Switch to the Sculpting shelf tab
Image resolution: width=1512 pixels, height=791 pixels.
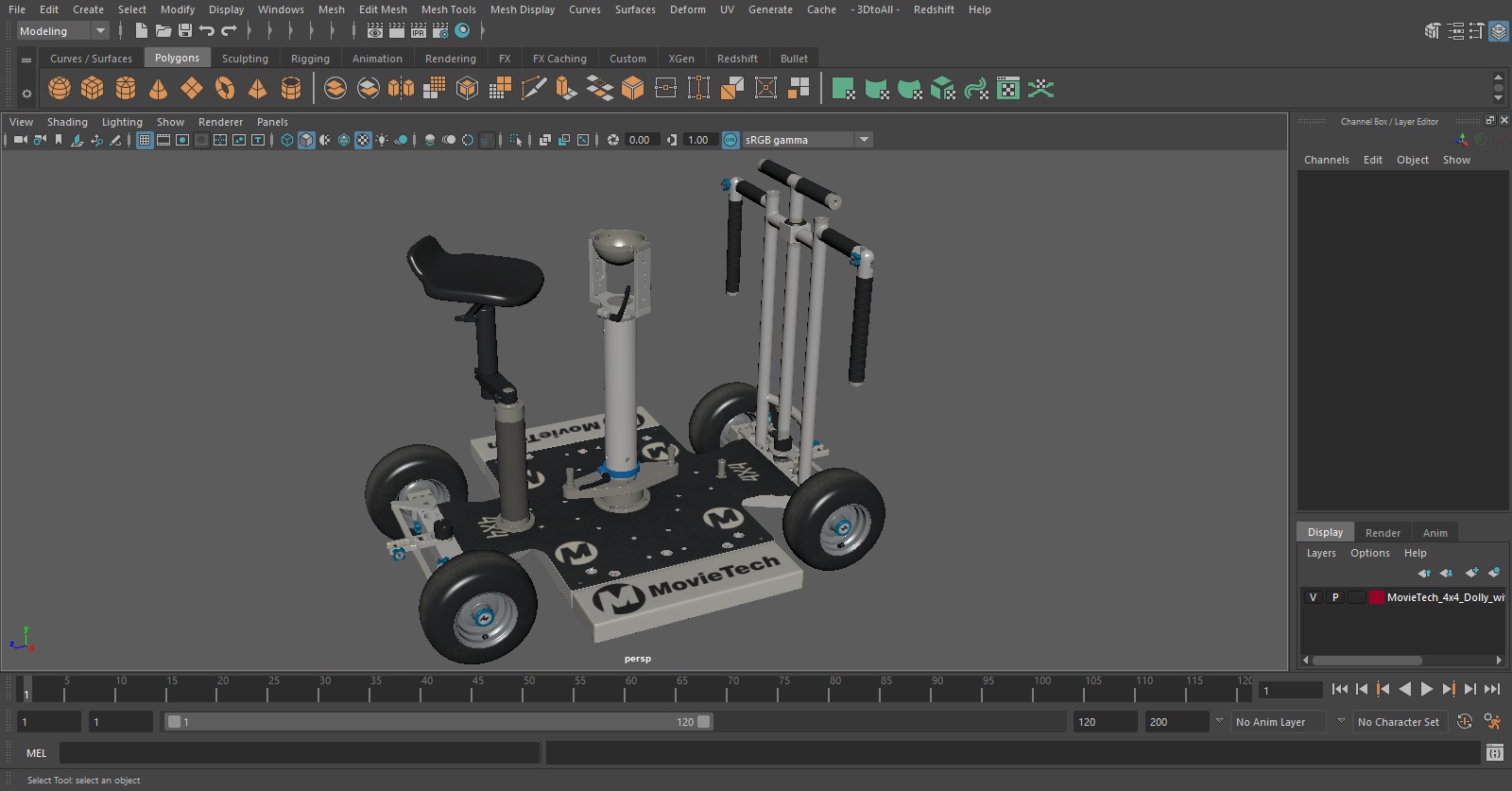pyautogui.click(x=245, y=59)
